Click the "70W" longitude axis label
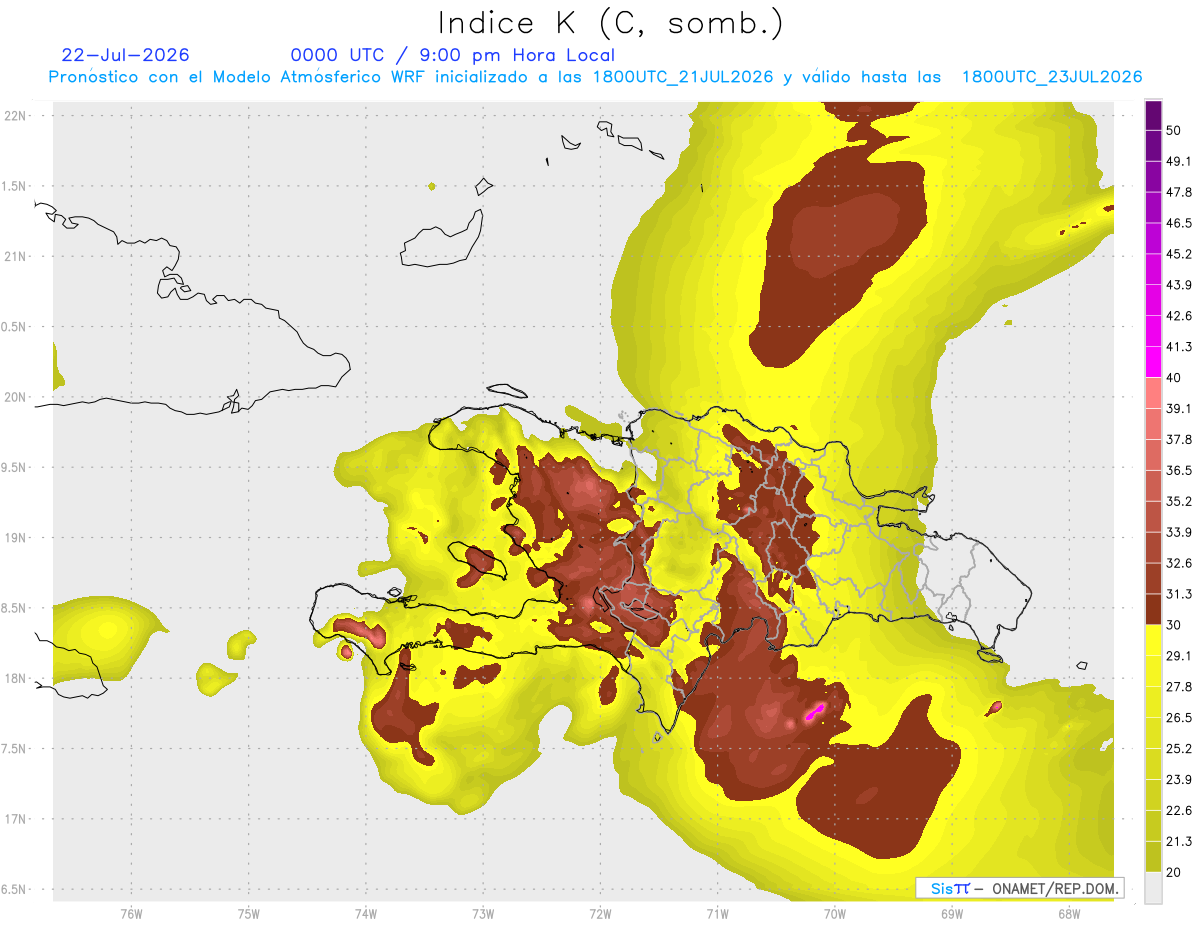This screenshot has width=1200, height=927. click(835, 913)
